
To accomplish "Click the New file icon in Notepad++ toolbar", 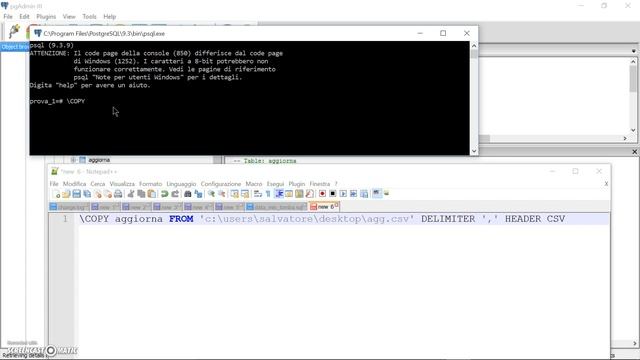I will [x=56, y=194].
